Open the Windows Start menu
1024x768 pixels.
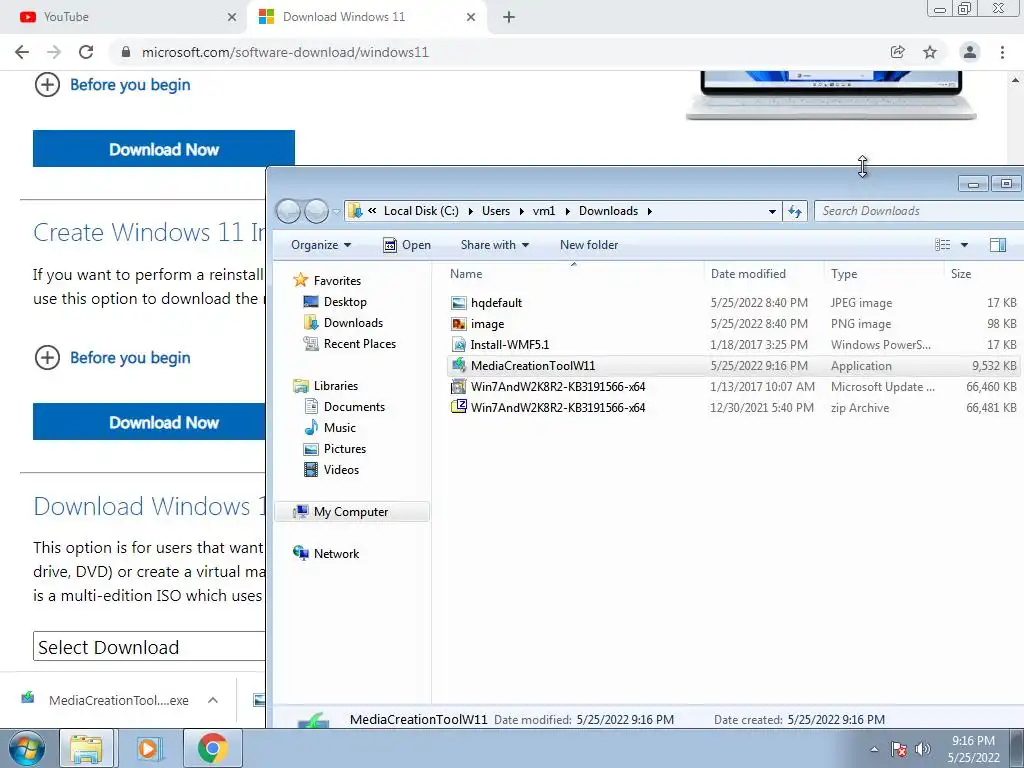pos(26,748)
